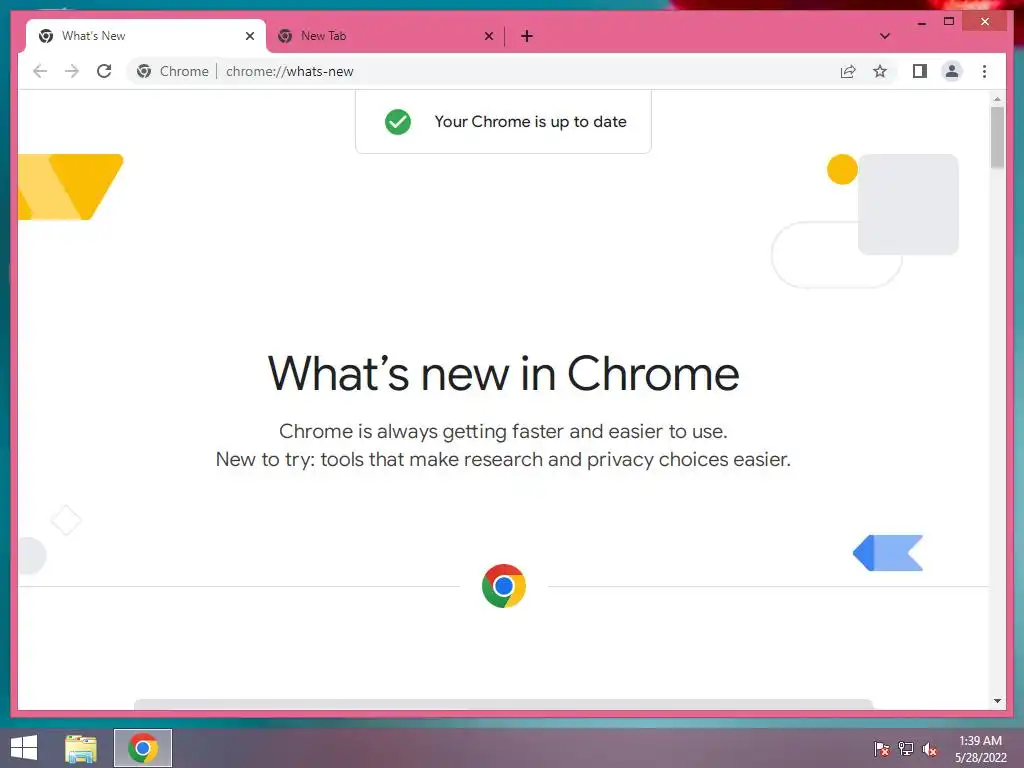Close the New Tab tab
Viewport: 1024px width, 768px height.
click(x=488, y=36)
